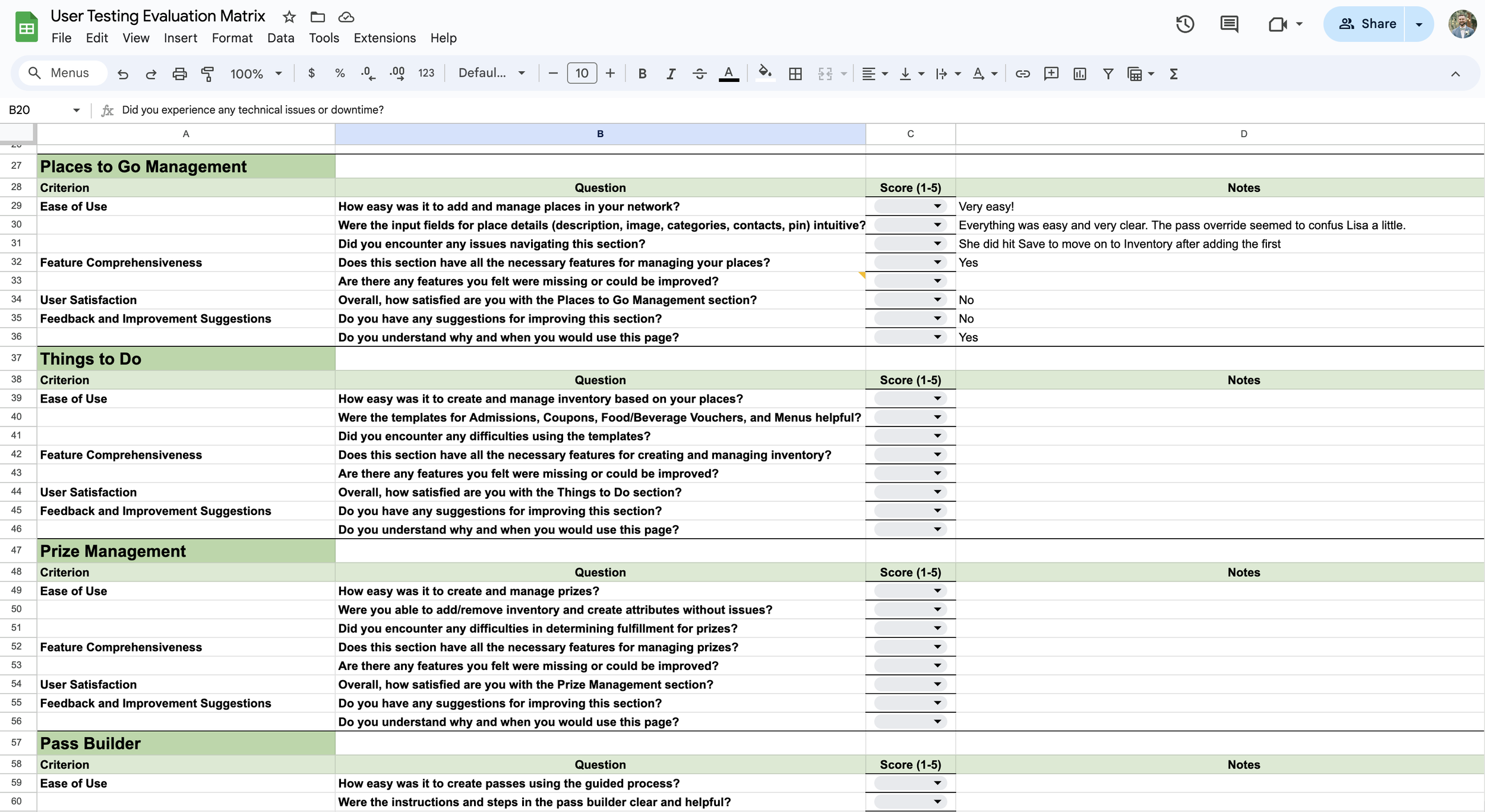The image size is (1485, 812).
Task: Toggle italic formatting
Action: point(671,74)
